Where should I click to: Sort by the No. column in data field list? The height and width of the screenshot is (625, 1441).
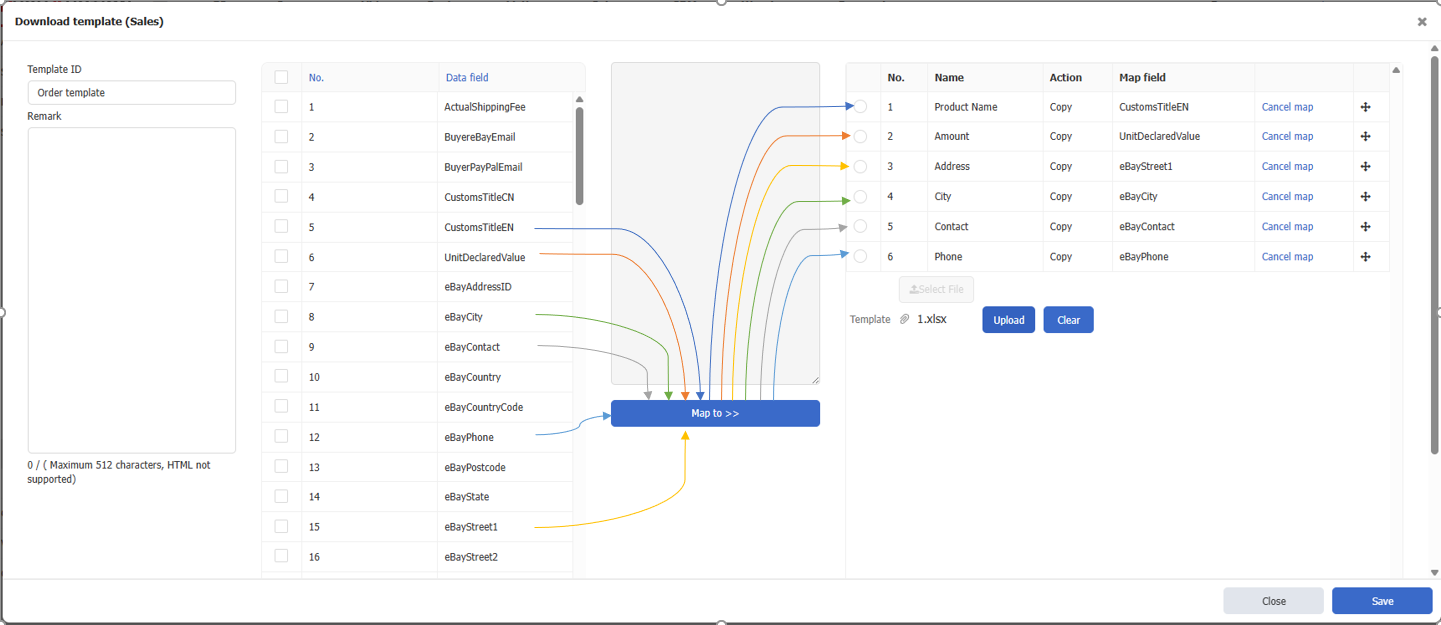[316, 77]
